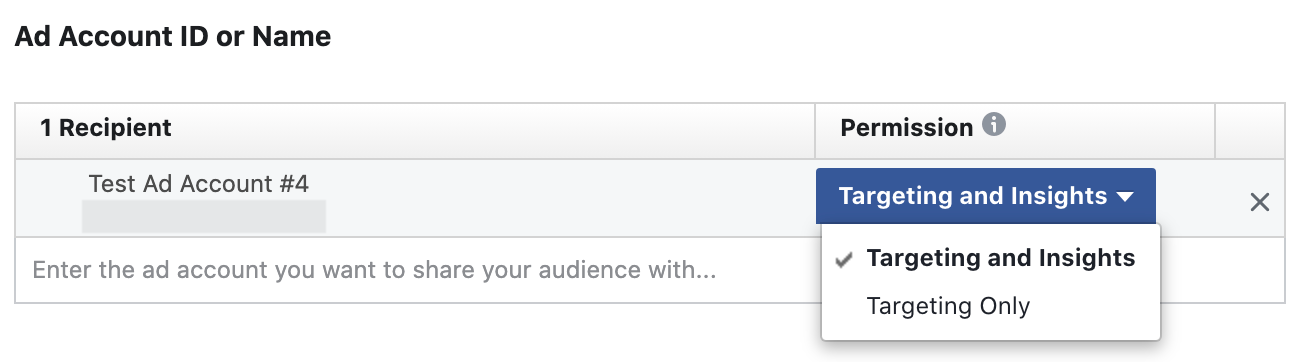Show the Permission tooltip via the grey 'i' icon
Image resolution: width=1308 pixels, height=362 pixels.
(x=993, y=126)
